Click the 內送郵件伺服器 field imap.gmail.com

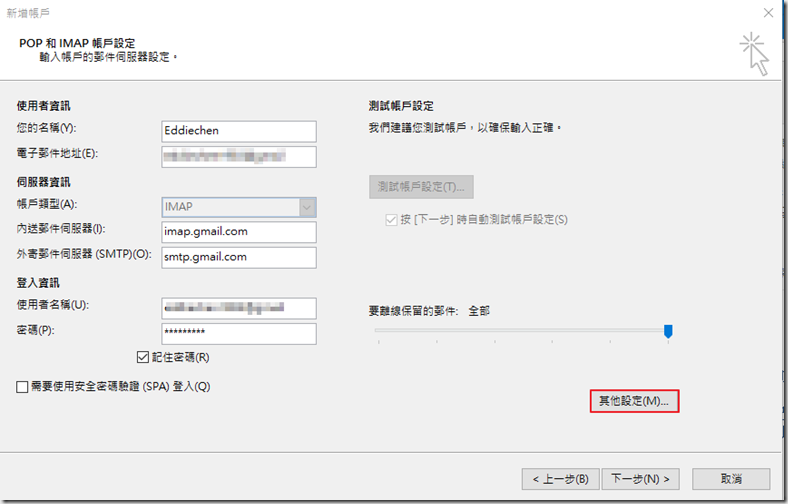coord(238,232)
